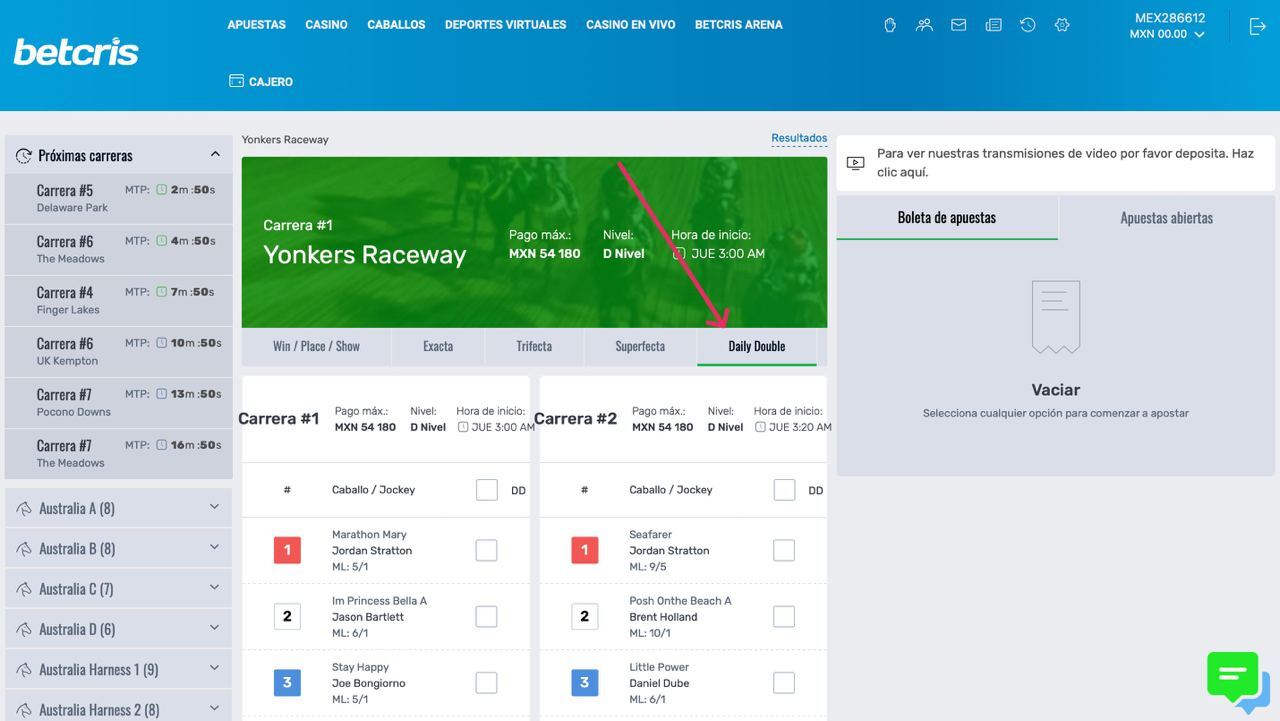Open Carrera #5 Delaware Park race

click(x=119, y=199)
